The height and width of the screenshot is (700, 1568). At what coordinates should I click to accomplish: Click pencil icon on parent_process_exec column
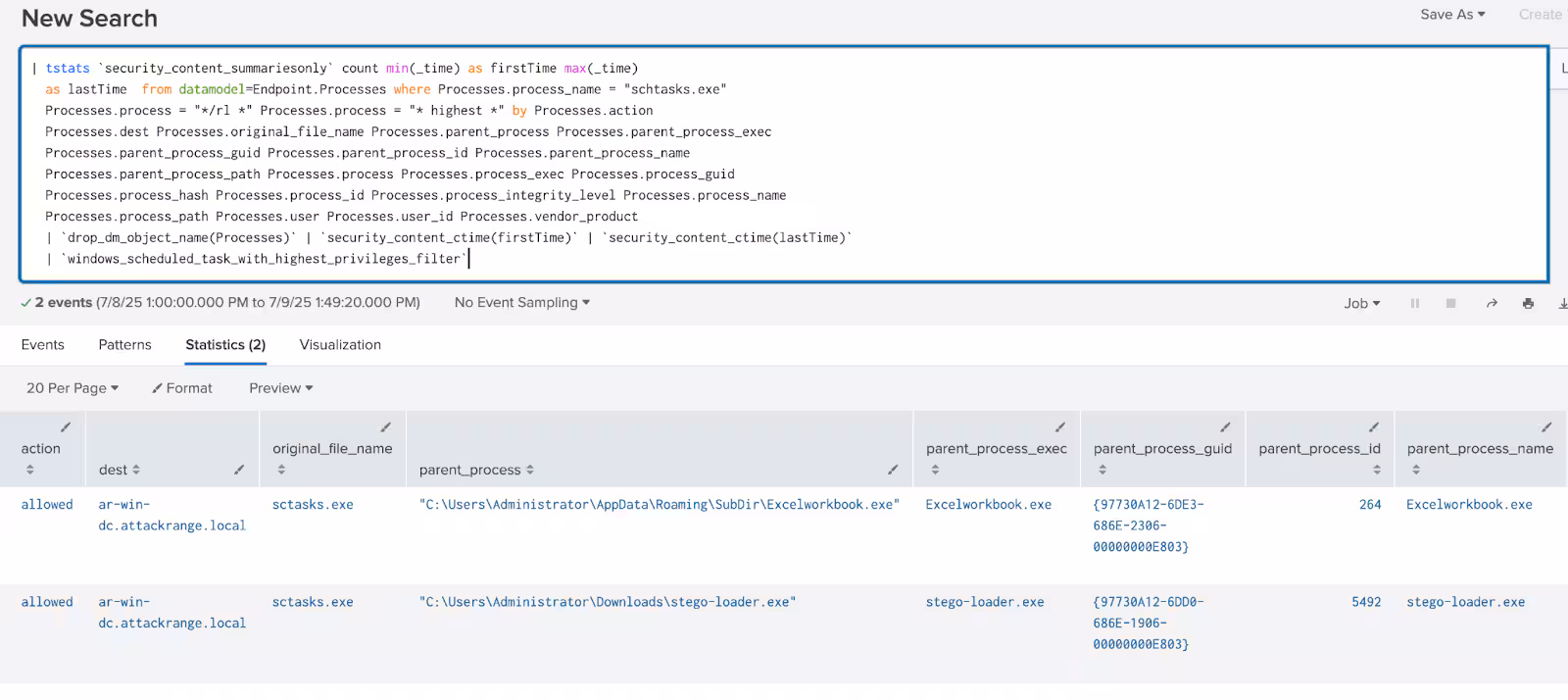(1059, 427)
